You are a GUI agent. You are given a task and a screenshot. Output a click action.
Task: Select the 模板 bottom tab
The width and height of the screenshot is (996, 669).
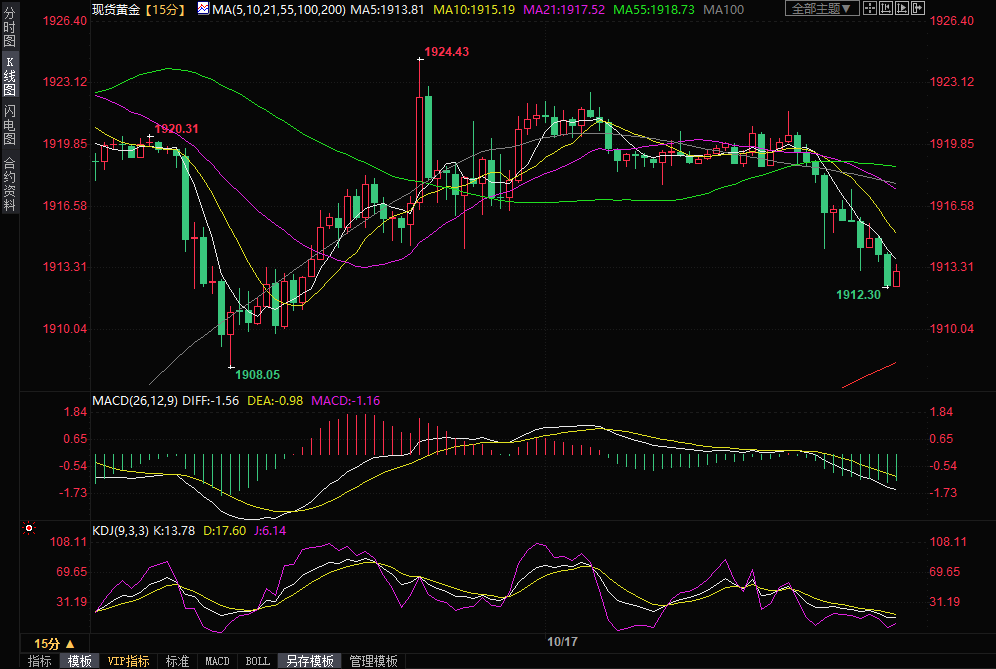80,661
